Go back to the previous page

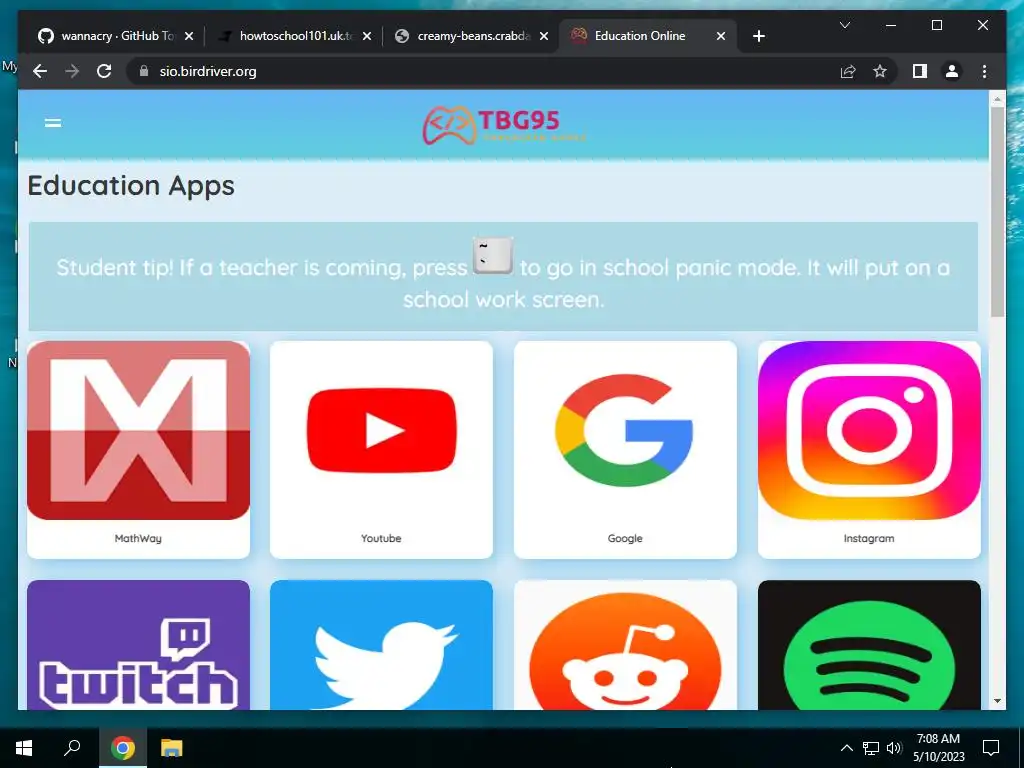point(40,71)
